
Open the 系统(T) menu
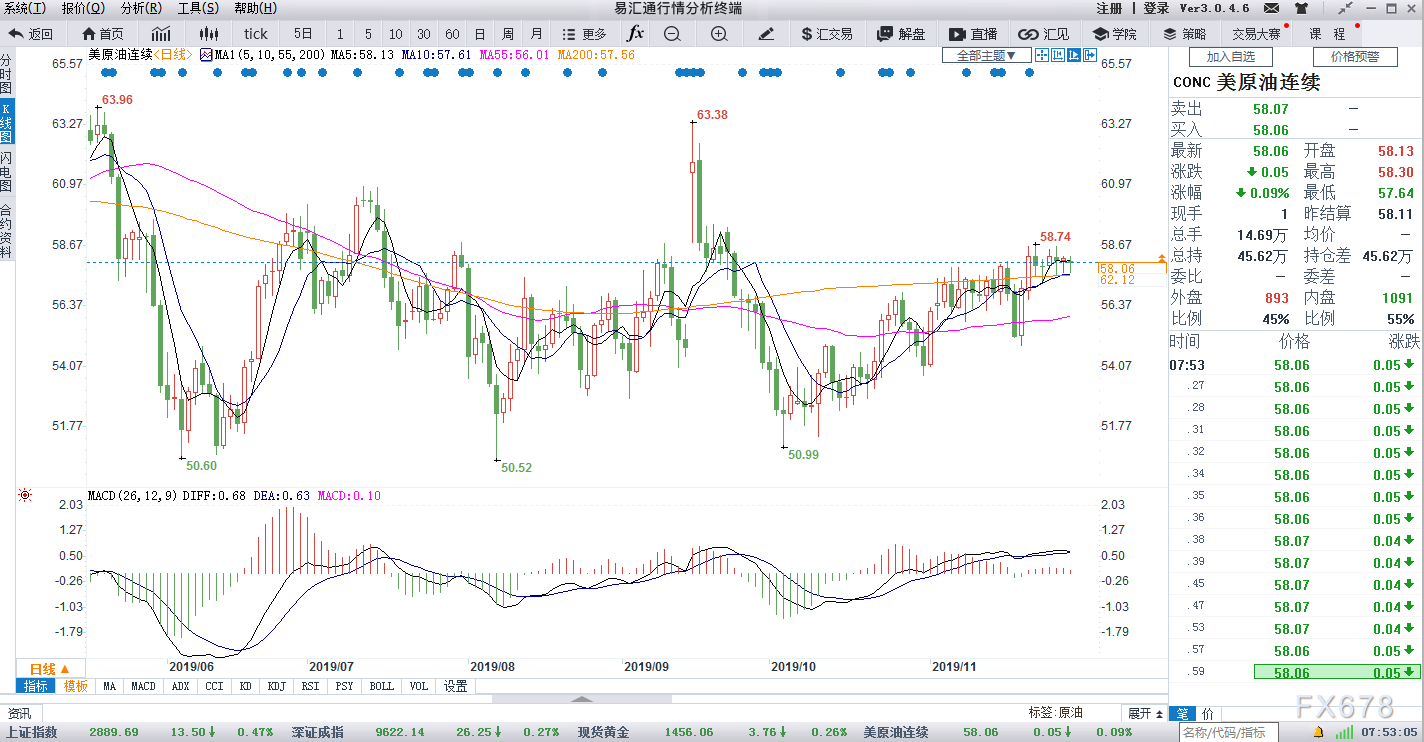click(x=25, y=8)
